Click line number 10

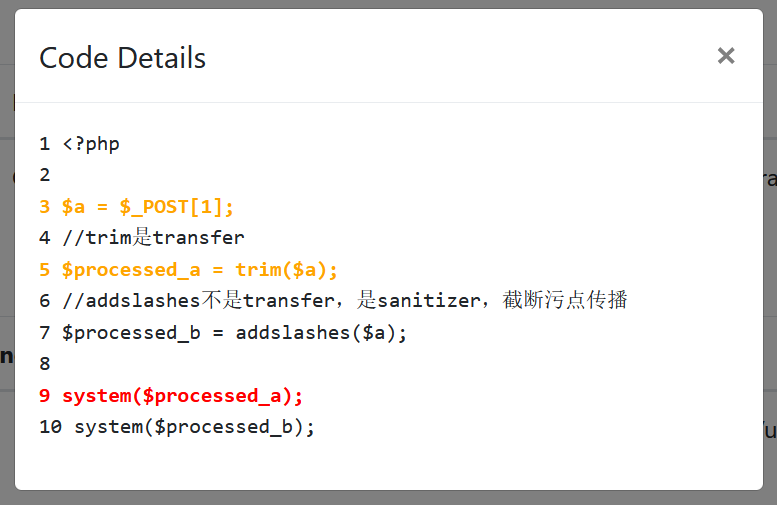50,427
